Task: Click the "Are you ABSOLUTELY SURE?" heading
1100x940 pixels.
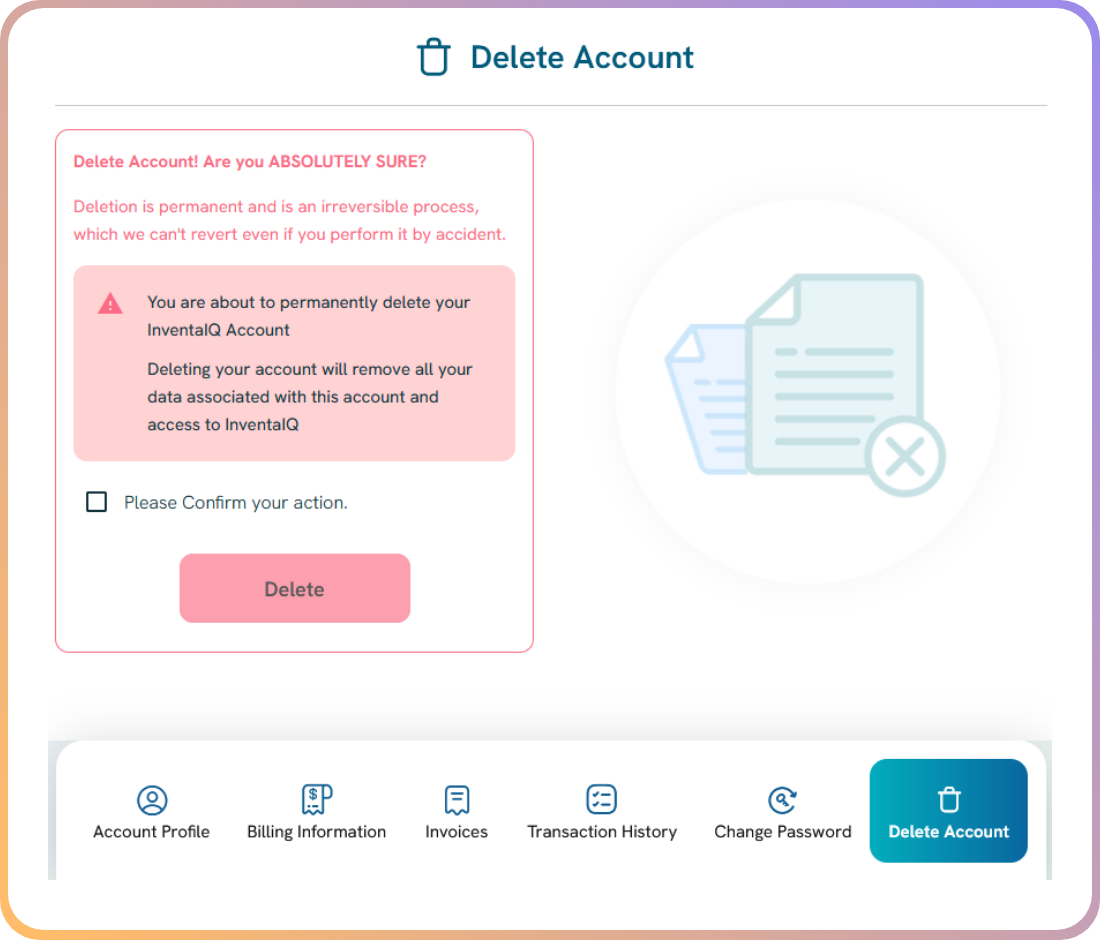Action: point(250,162)
